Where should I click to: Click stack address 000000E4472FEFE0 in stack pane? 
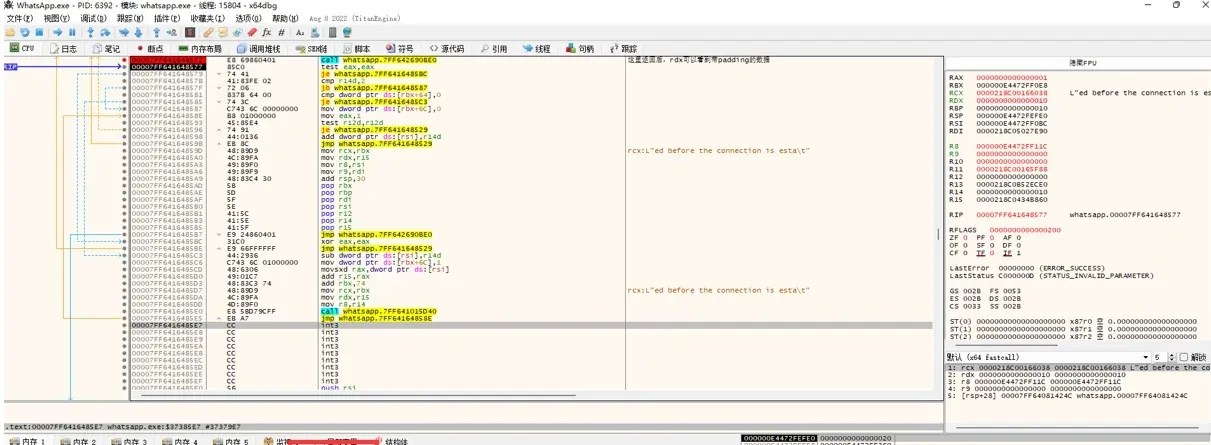point(779,438)
